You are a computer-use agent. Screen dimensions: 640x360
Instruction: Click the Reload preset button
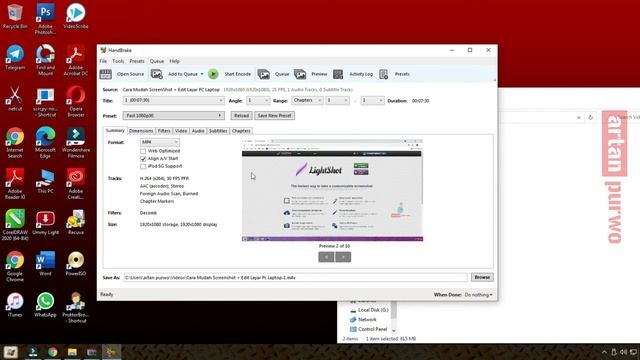click(241, 116)
